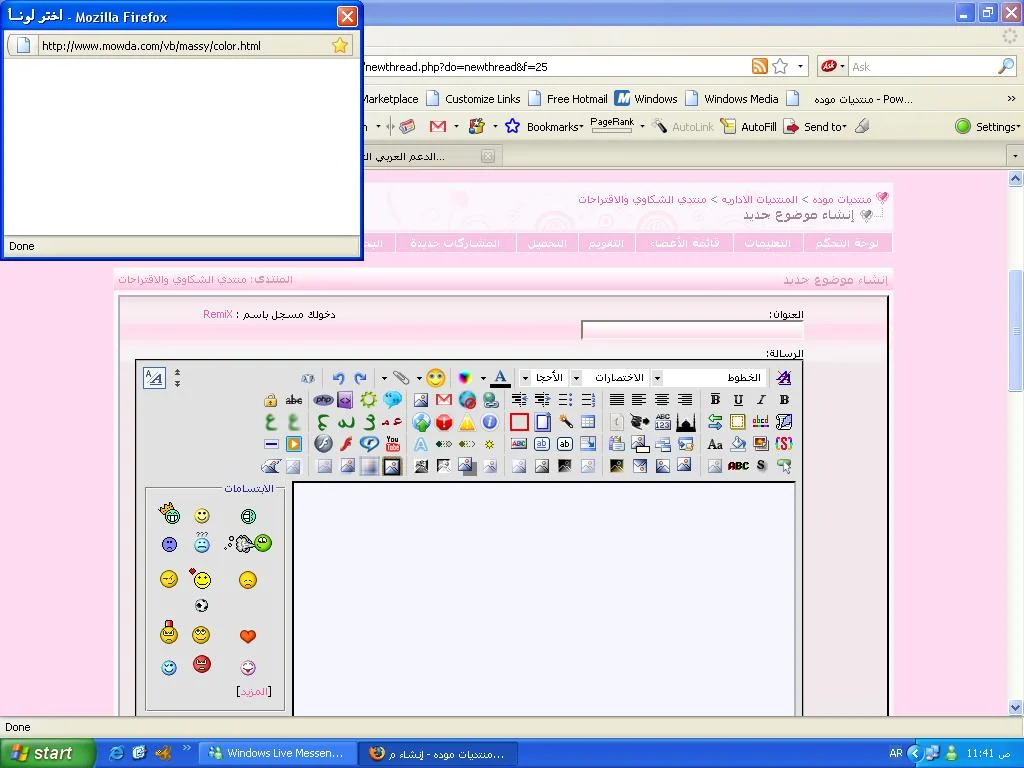Click the undo arrow in editor
Viewport: 1024px width, 768px height.
(338, 378)
